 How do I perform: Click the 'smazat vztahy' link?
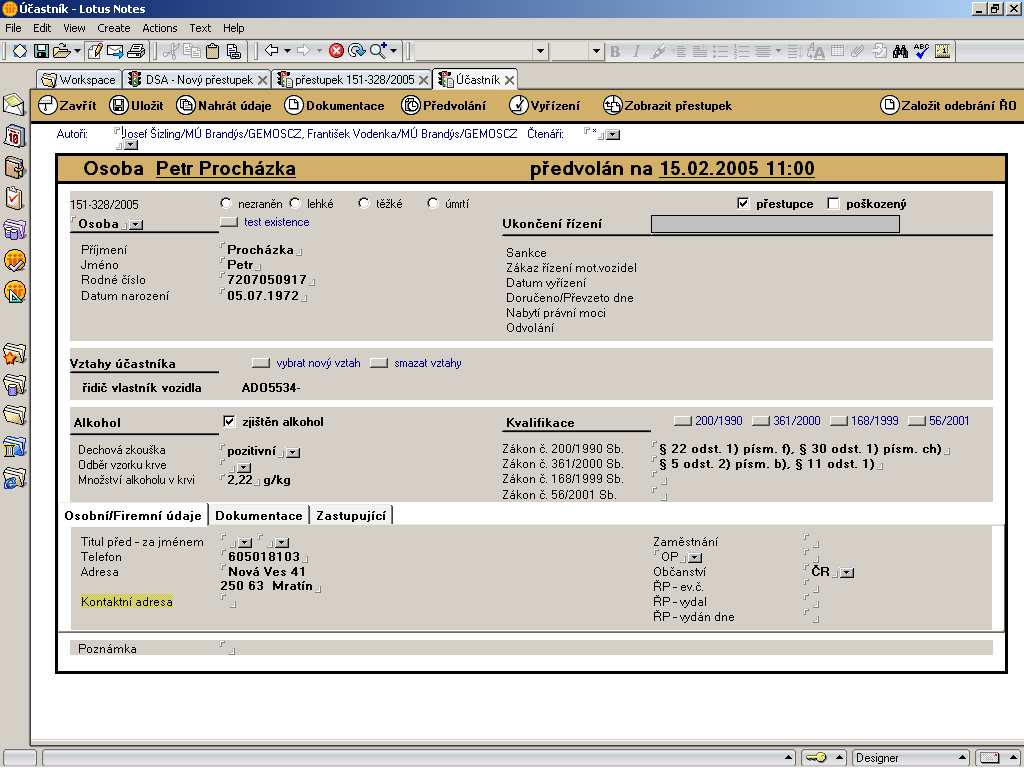tap(428, 363)
